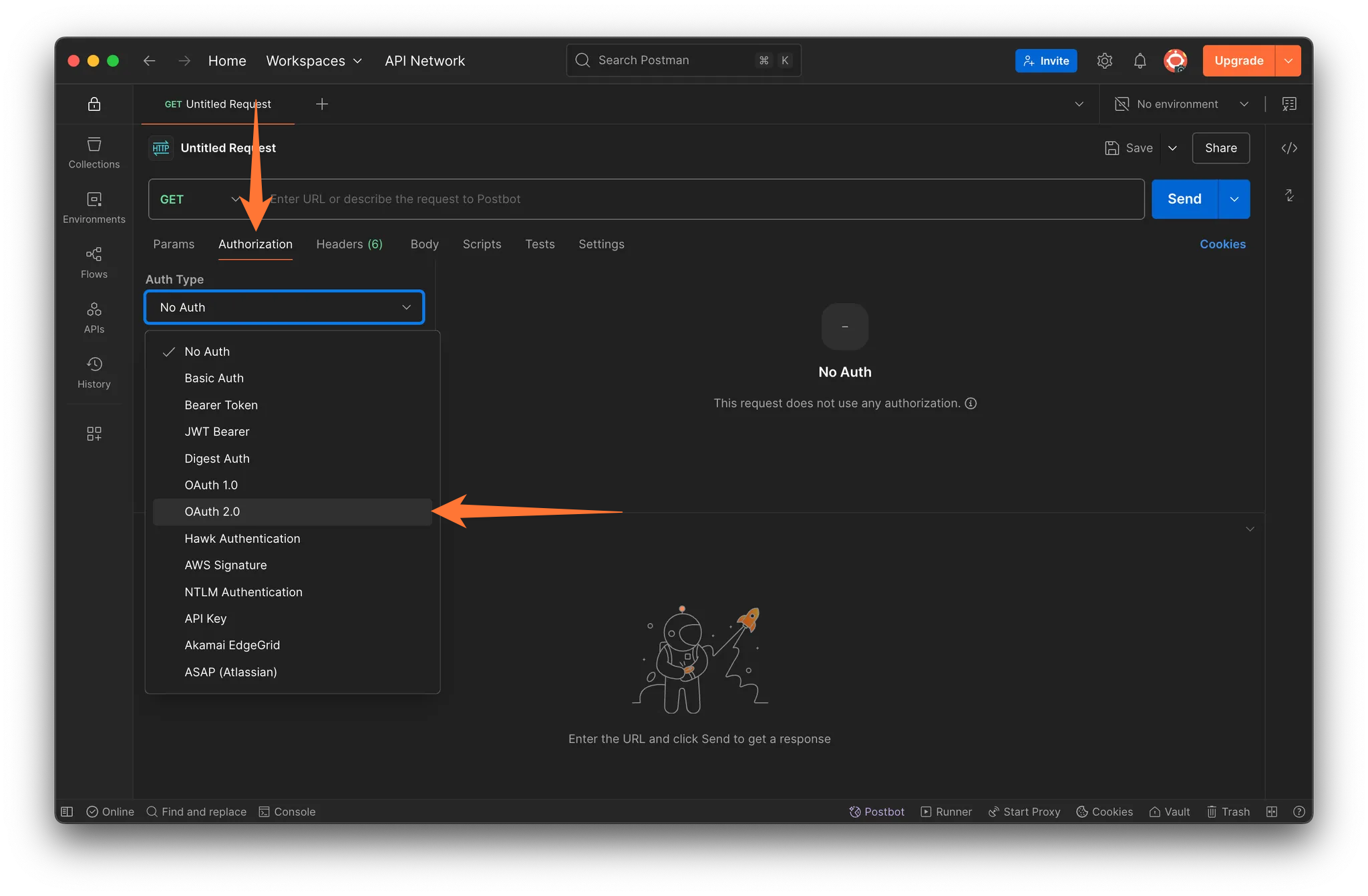1368x896 pixels.
Task: Open the GET method dropdown
Action: (x=200, y=199)
